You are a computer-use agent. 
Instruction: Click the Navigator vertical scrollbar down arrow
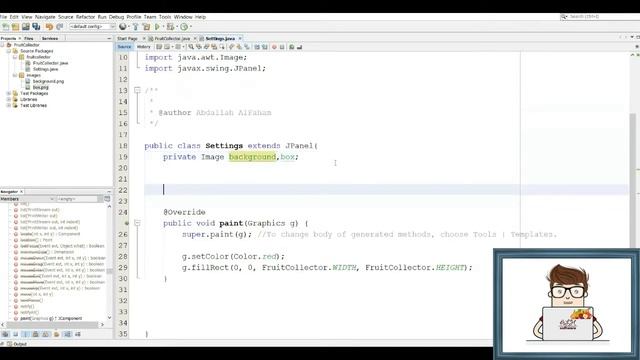109,318
